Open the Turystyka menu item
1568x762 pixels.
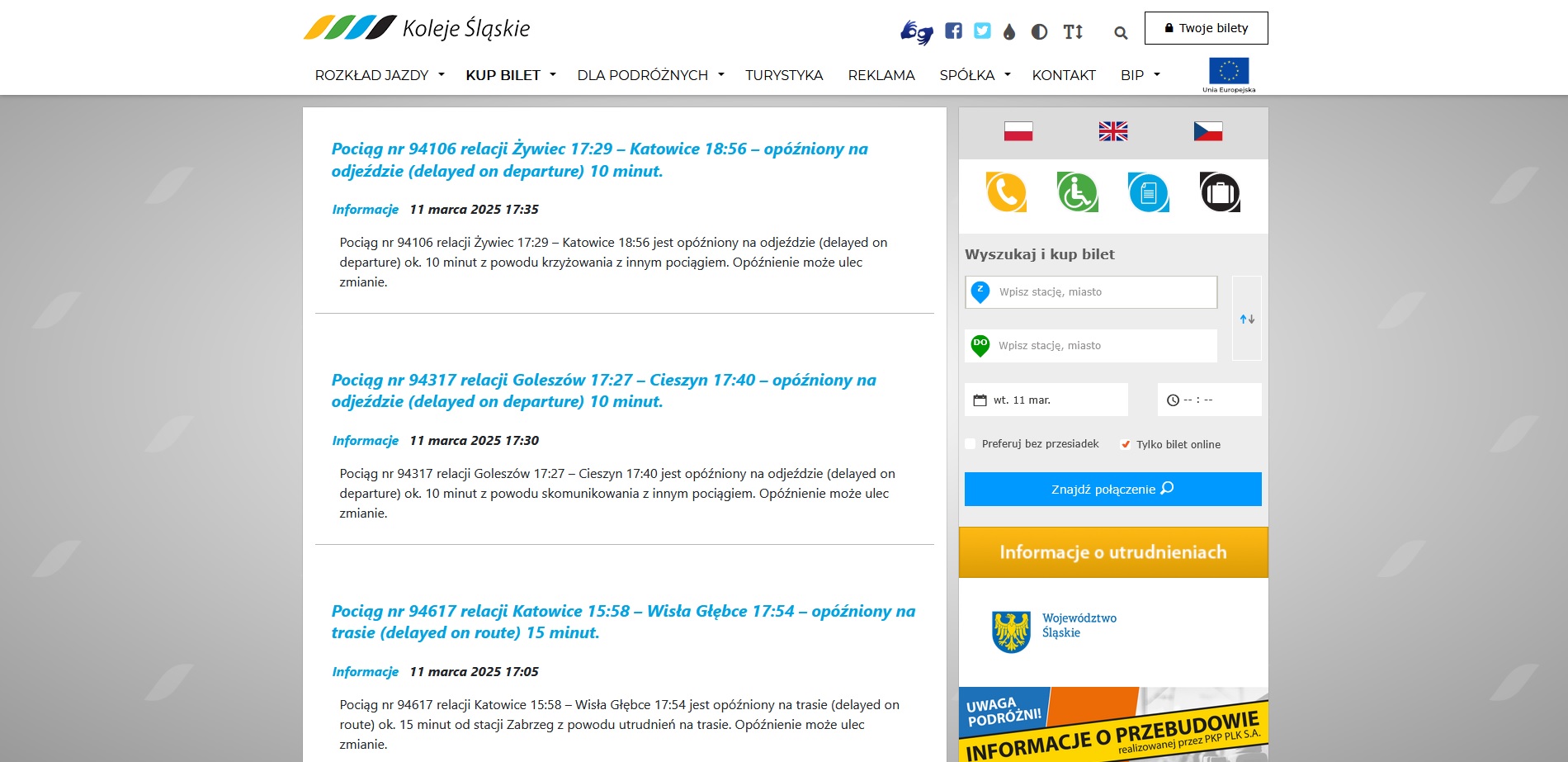point(783,75)
